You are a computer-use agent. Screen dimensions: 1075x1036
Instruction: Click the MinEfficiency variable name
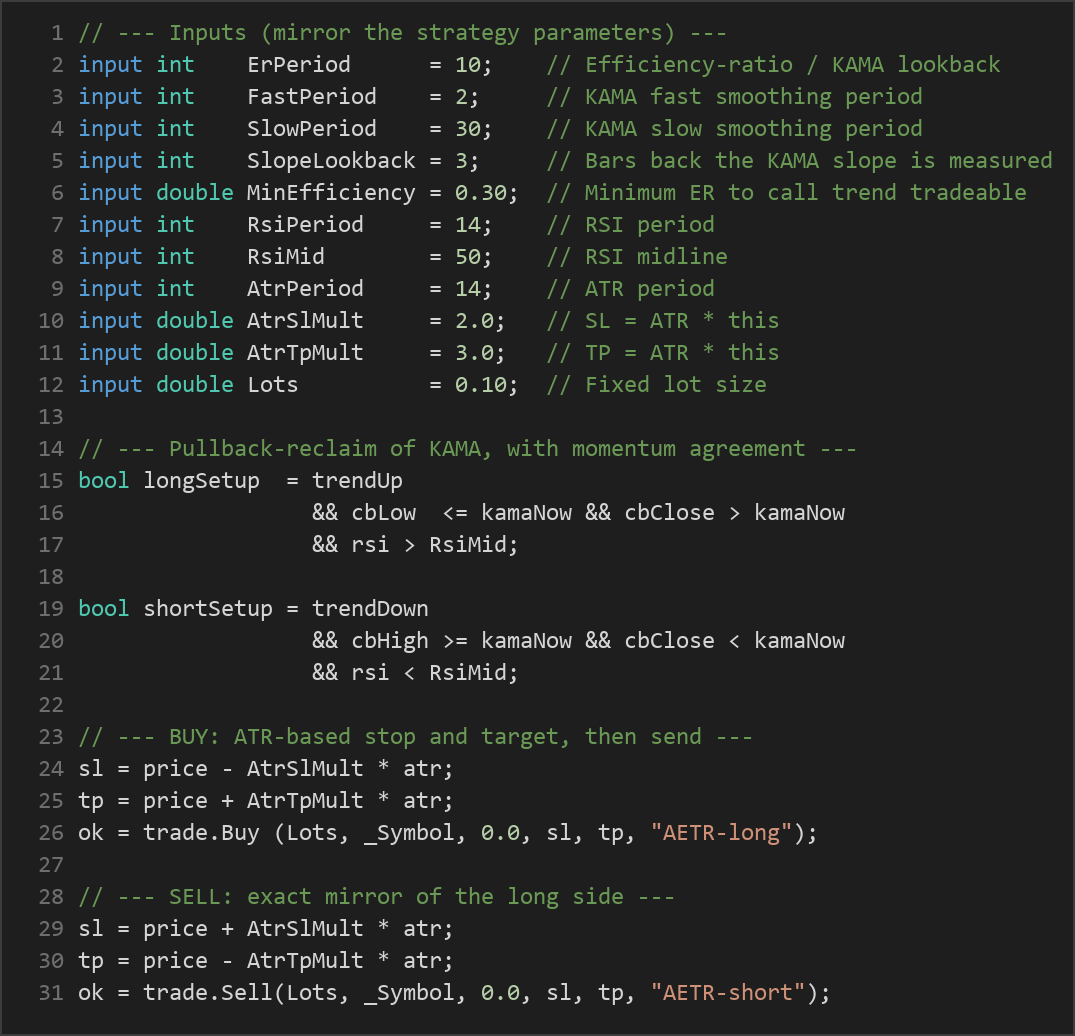pos(330,193)
